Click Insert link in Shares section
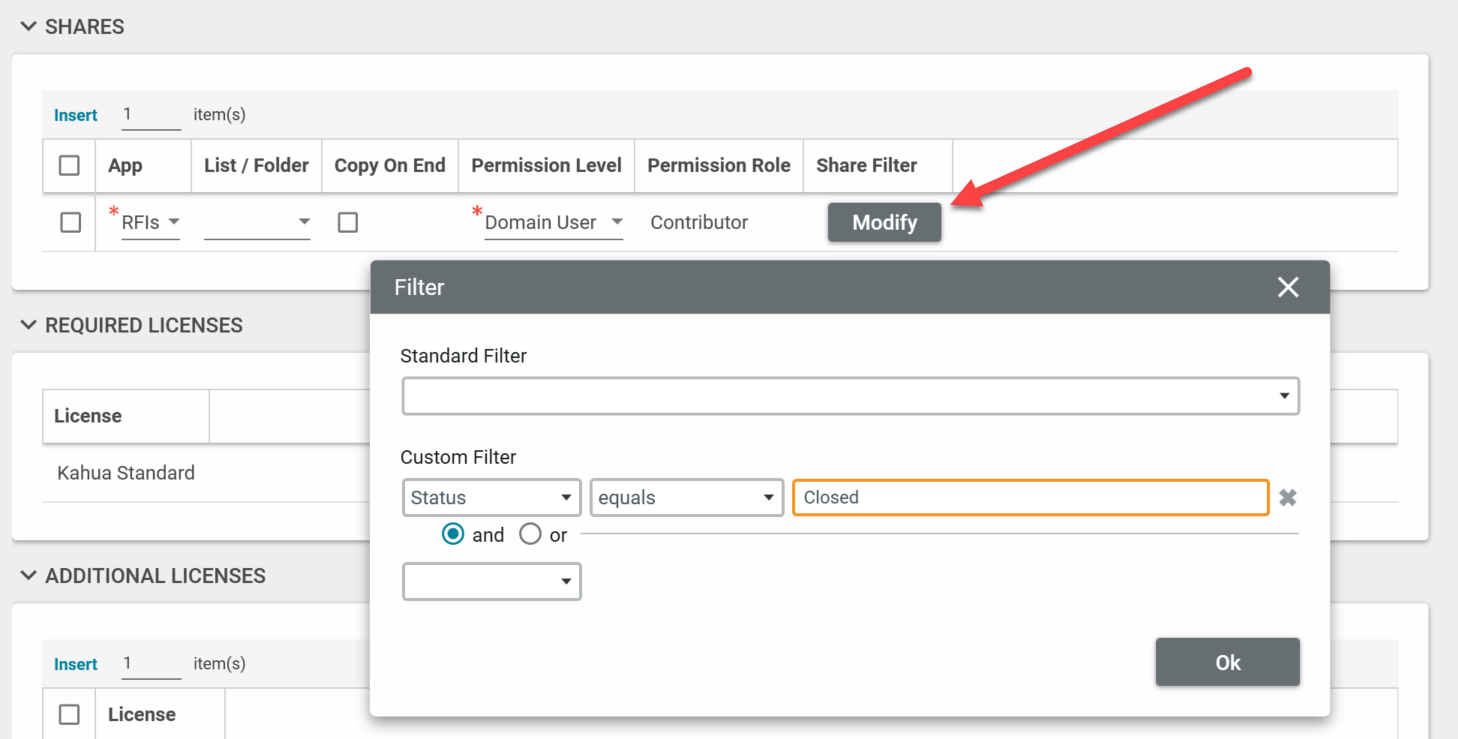This screenshot has width=1458, height=739. [76, 116]
